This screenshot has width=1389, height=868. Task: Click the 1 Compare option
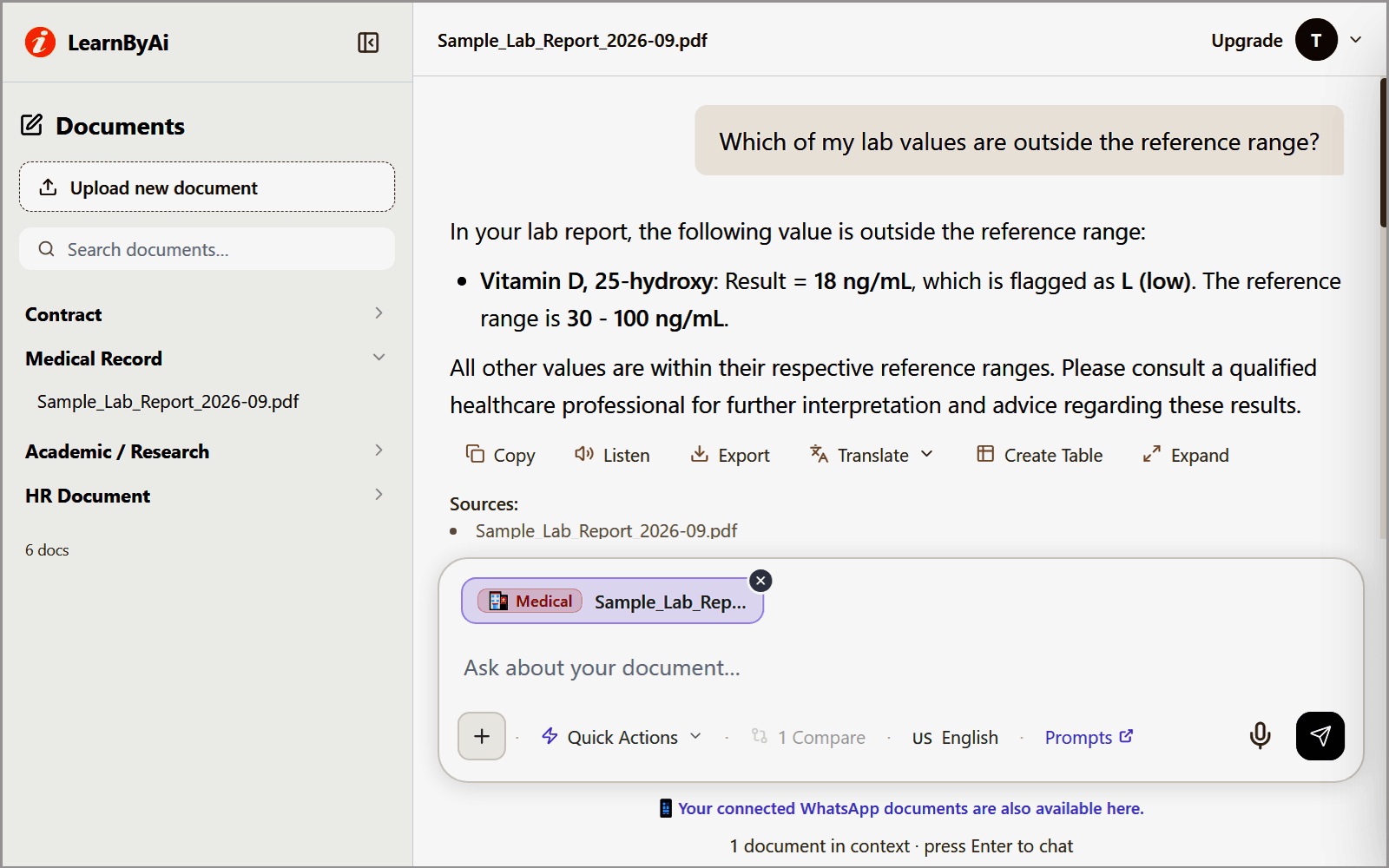point(808,737)
